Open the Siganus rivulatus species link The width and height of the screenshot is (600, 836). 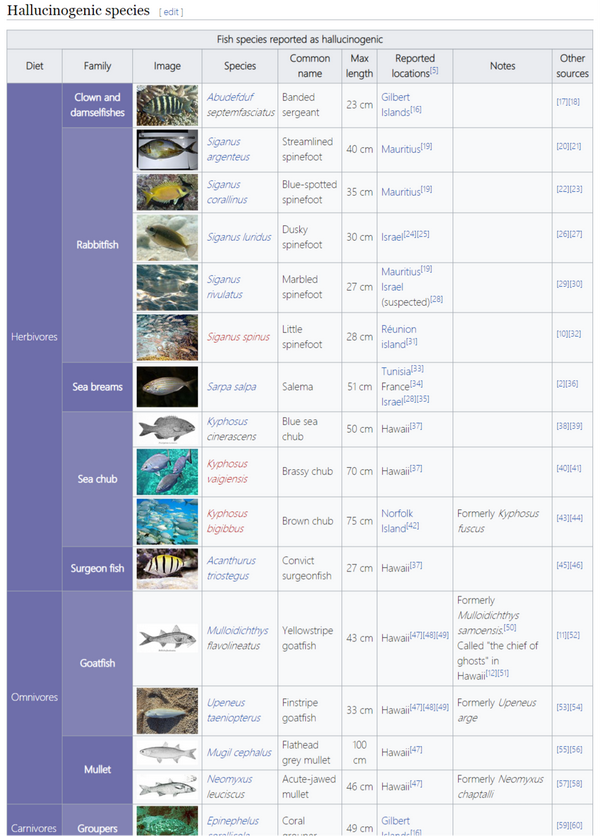click(x=225, y=287)
